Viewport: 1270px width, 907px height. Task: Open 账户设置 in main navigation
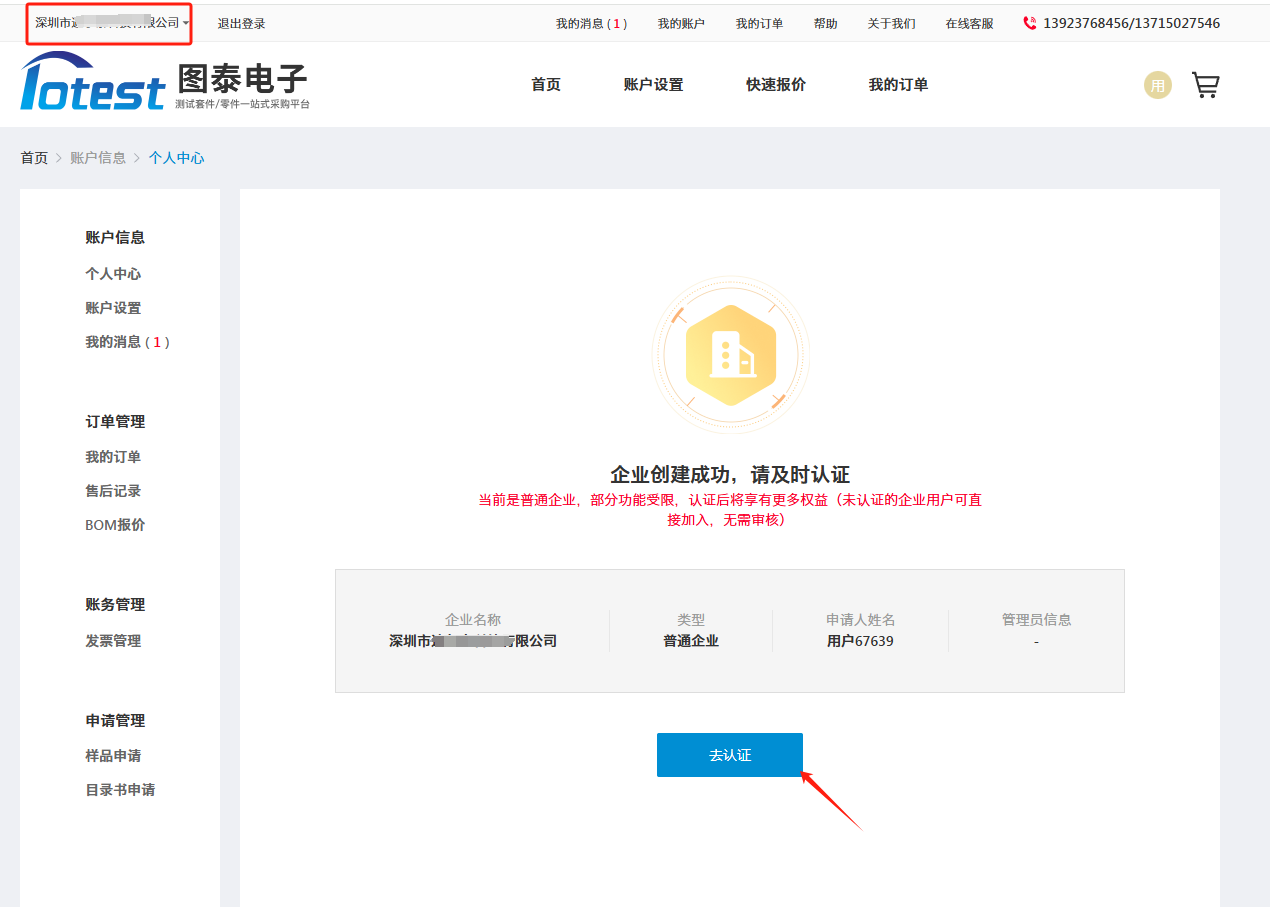click(653, 85)
